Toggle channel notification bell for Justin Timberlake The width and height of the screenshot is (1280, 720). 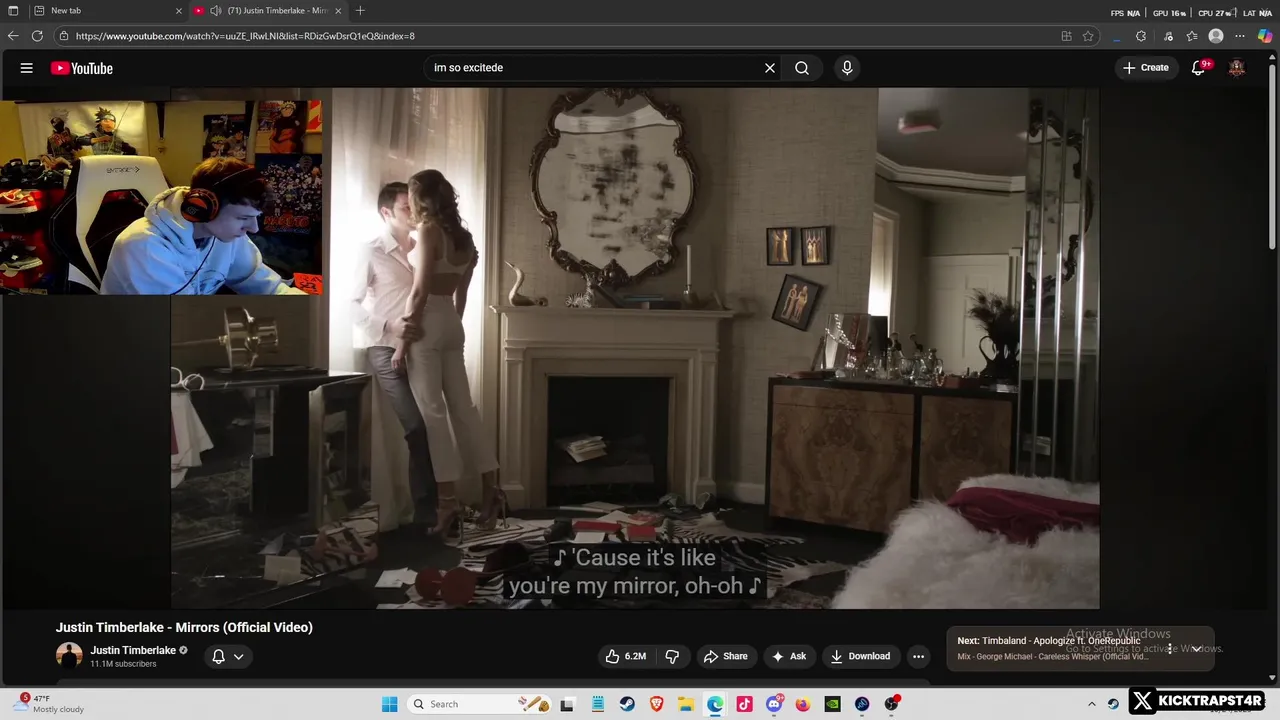pyautogui.click(x=218, y=656)
